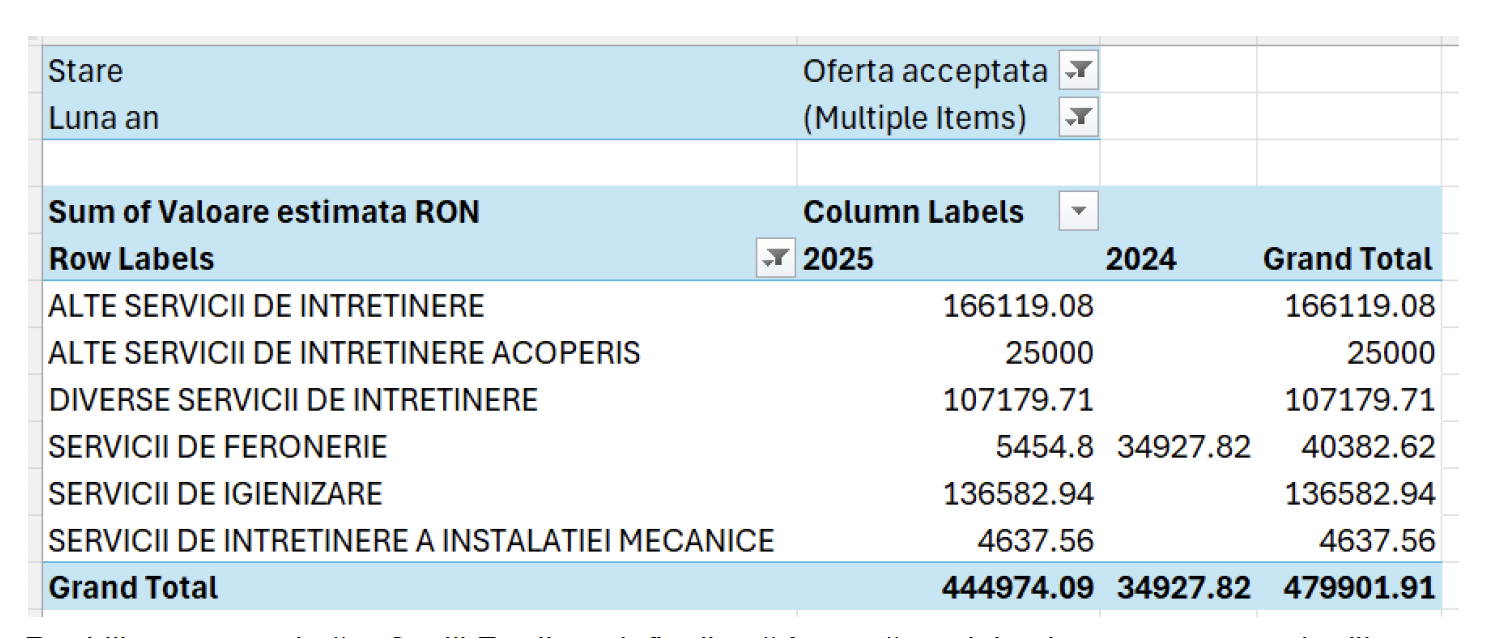Select the 'SERVICII DE FERONERIE' row label

tap(218, 447)
